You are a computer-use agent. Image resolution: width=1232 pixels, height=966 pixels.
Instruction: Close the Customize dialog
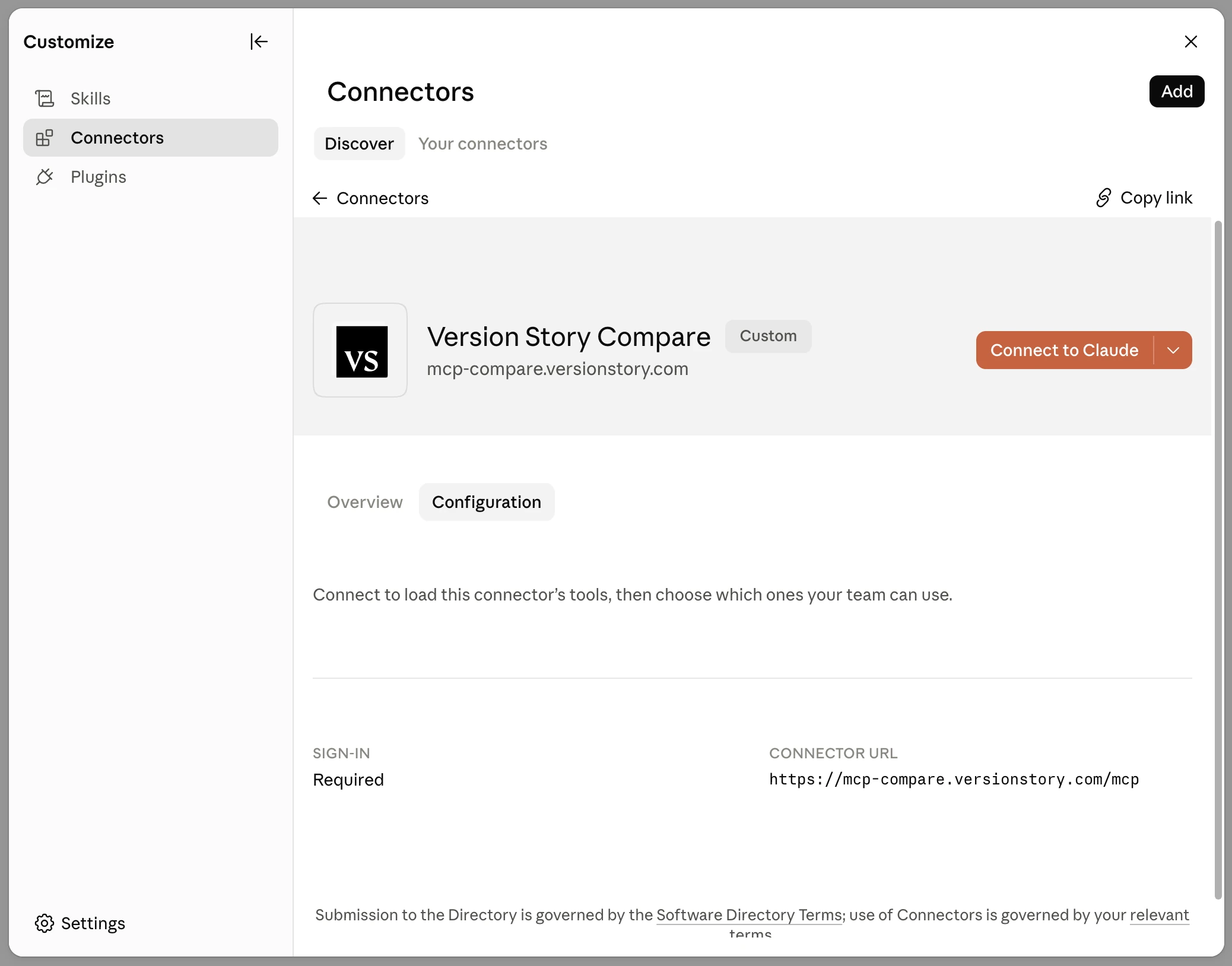pyautogui.click(x=1190, y=42)
